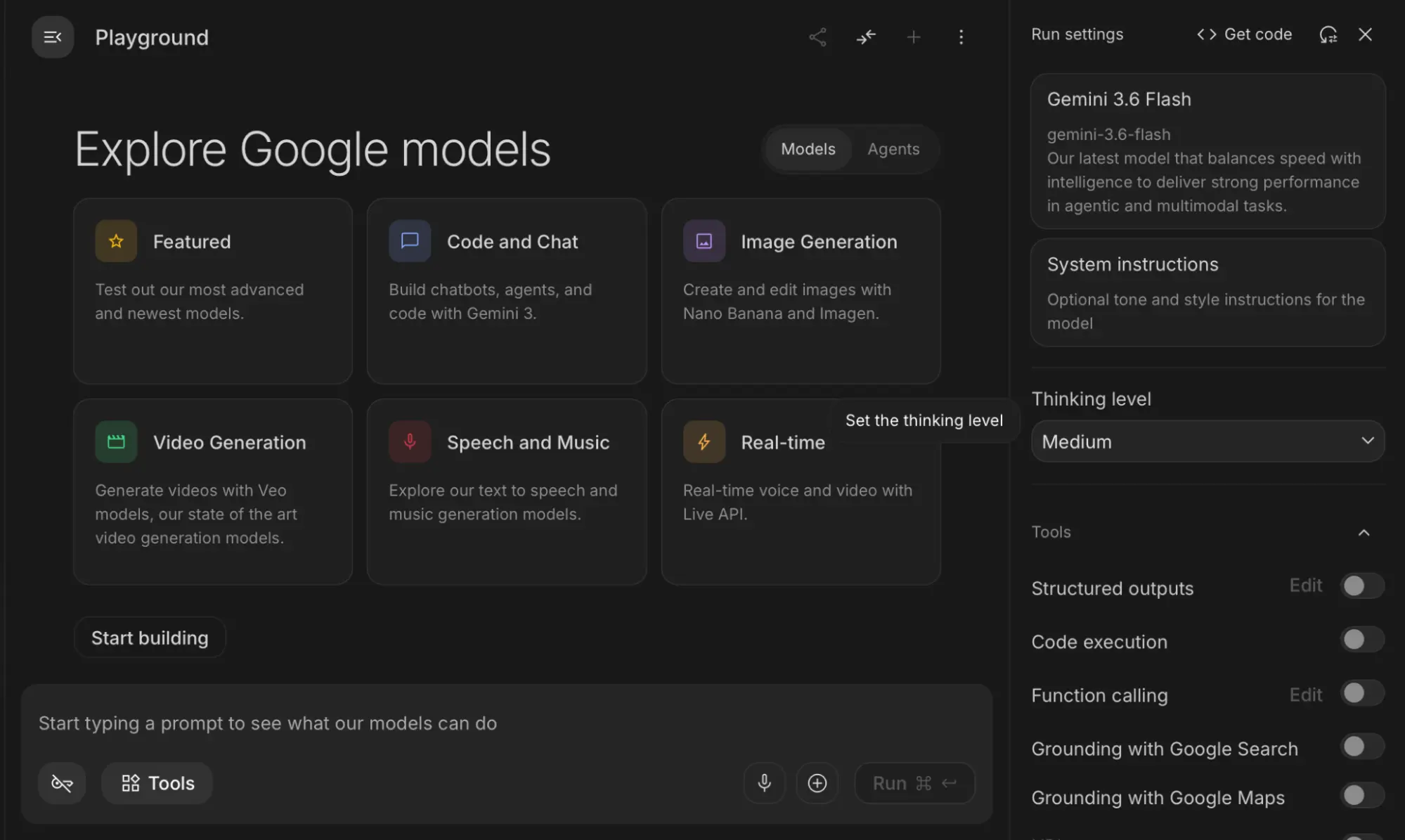Screen dimensions: 1405x840
Task: Click the microphone icon in prompt bar
Action: click(x=764, y=783)
